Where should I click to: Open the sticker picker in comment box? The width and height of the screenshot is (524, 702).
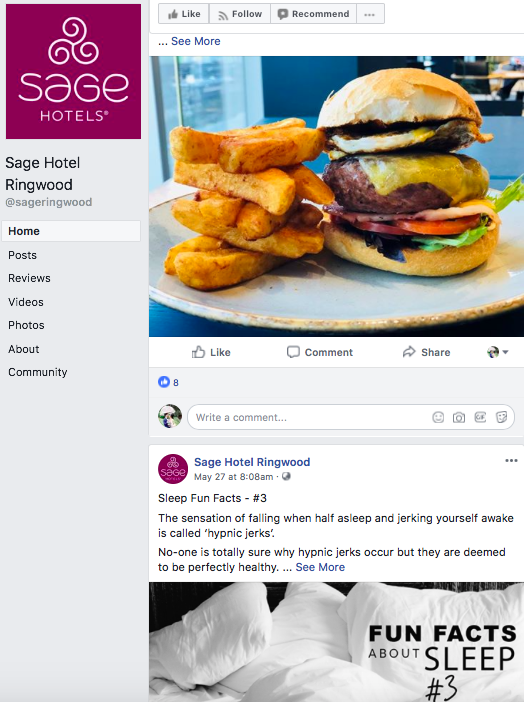[502, 417]
